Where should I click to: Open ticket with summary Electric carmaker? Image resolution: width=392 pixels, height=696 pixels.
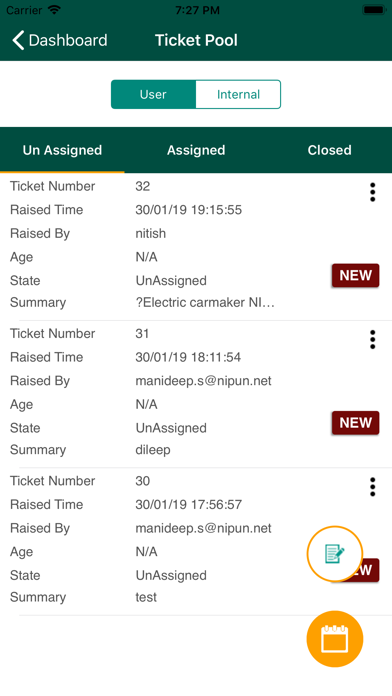click(196, 247)
